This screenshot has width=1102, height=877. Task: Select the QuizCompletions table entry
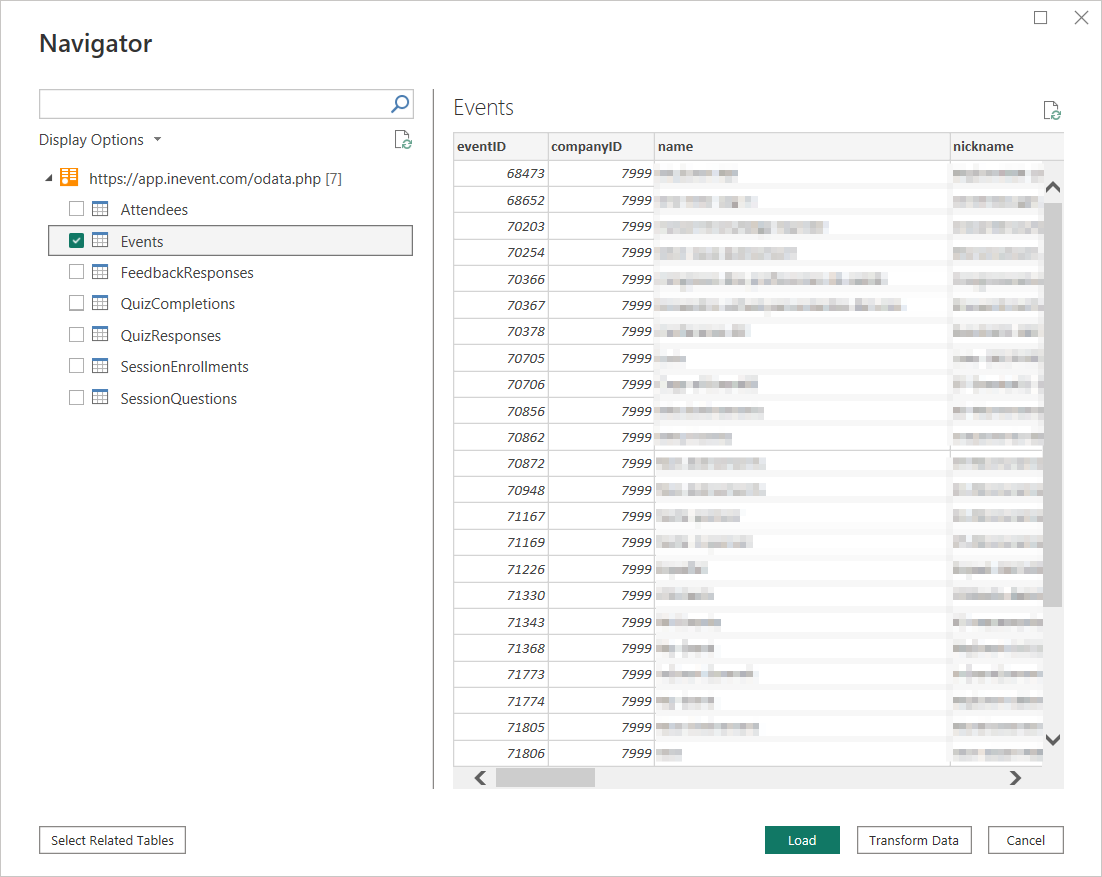178,304
